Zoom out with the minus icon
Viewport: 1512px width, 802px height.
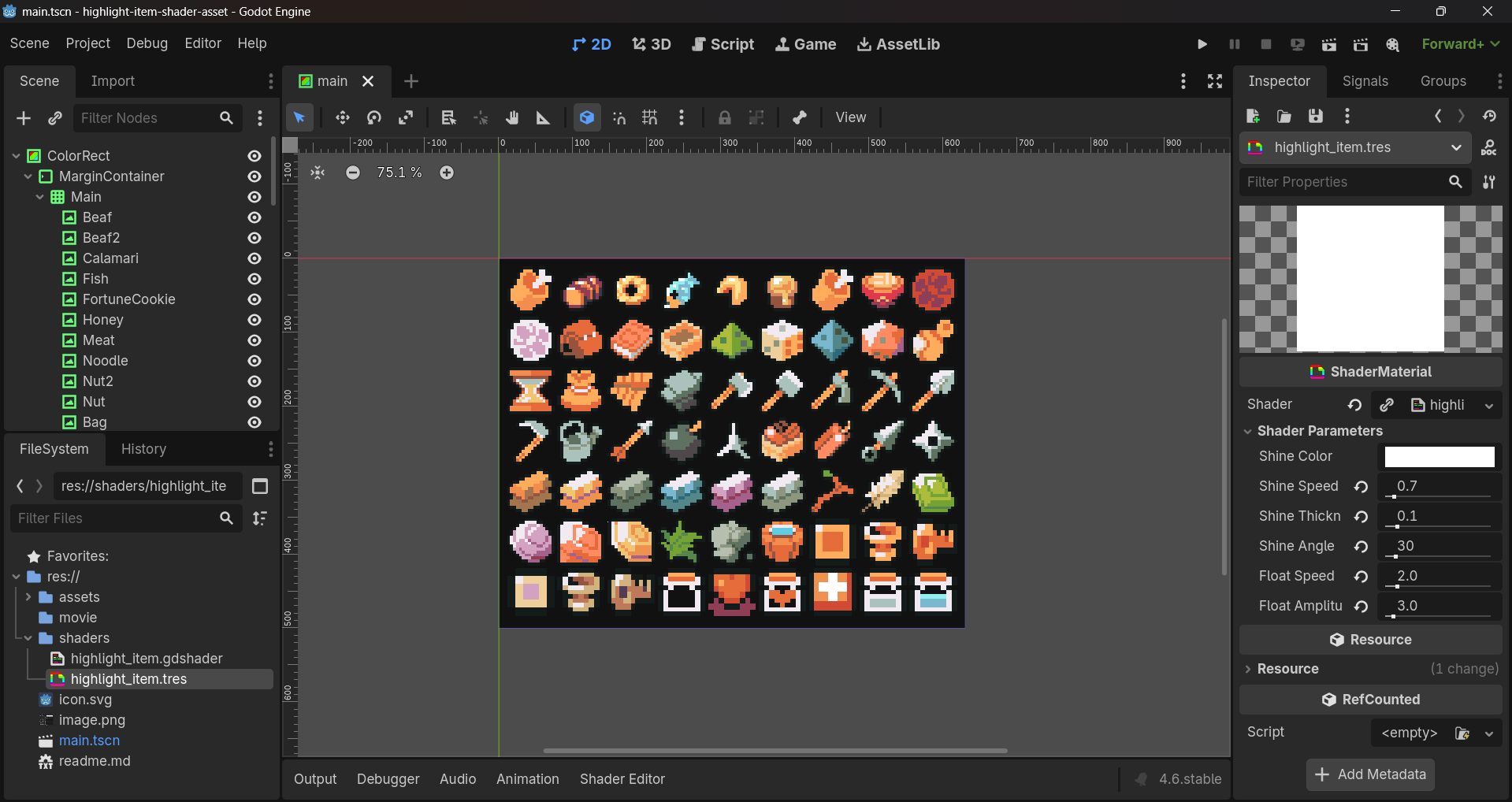pos(353,173)
